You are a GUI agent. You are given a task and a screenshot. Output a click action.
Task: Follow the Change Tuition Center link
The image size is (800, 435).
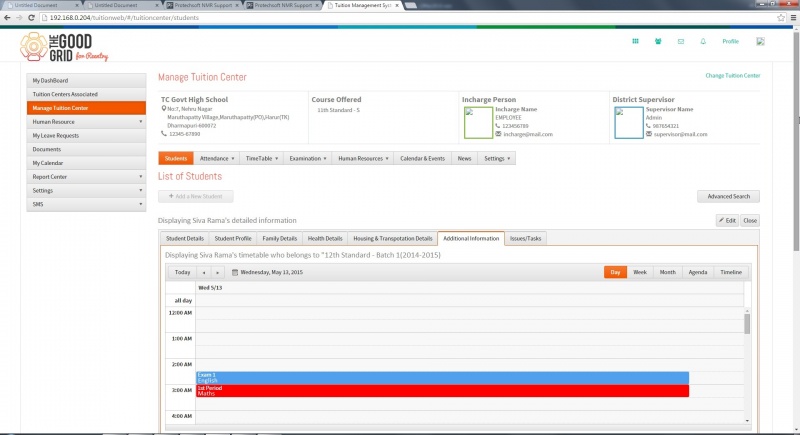[733, 75]
